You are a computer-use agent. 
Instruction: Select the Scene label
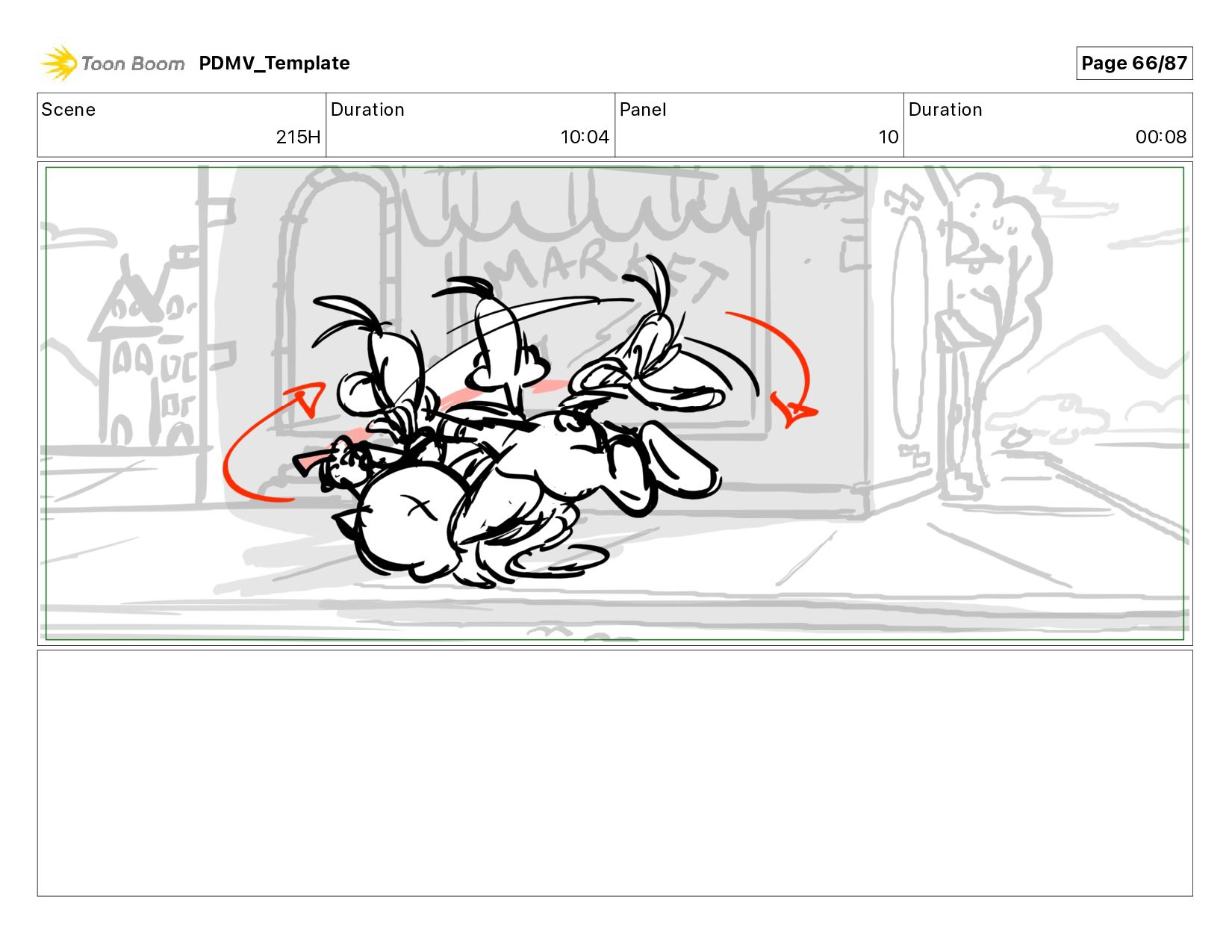point(69,110)
